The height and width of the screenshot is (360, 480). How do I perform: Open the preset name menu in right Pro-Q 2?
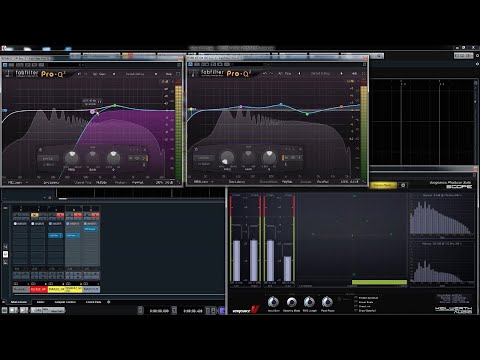click(x=320, y=73)
